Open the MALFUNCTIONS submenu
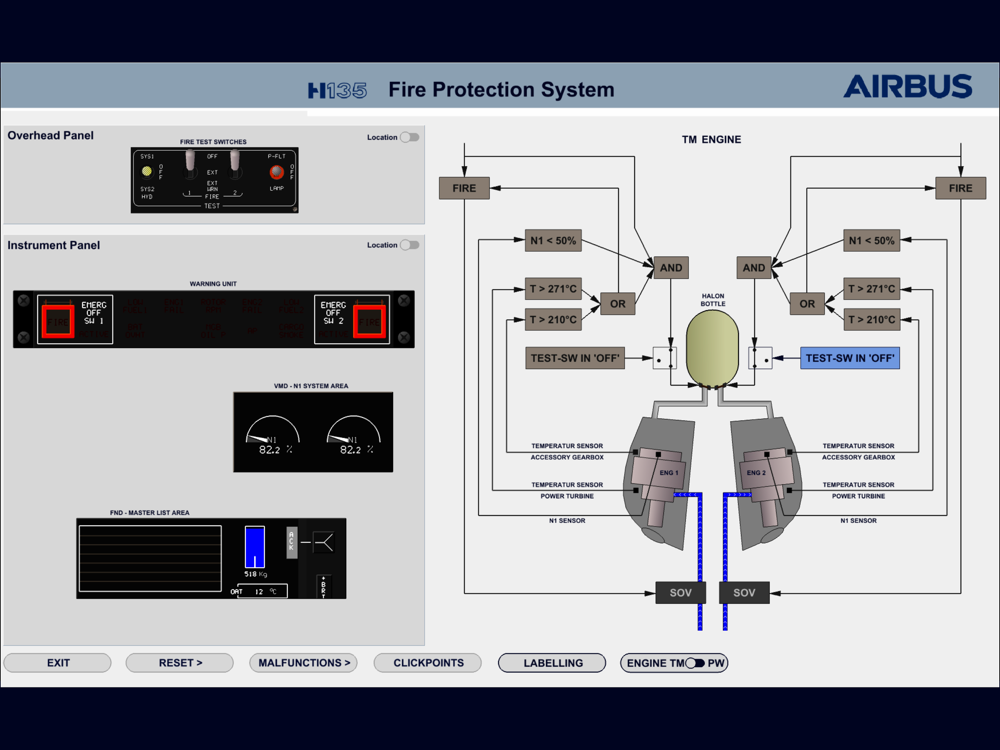This screenshot has height=750, width=1000. 304,663
